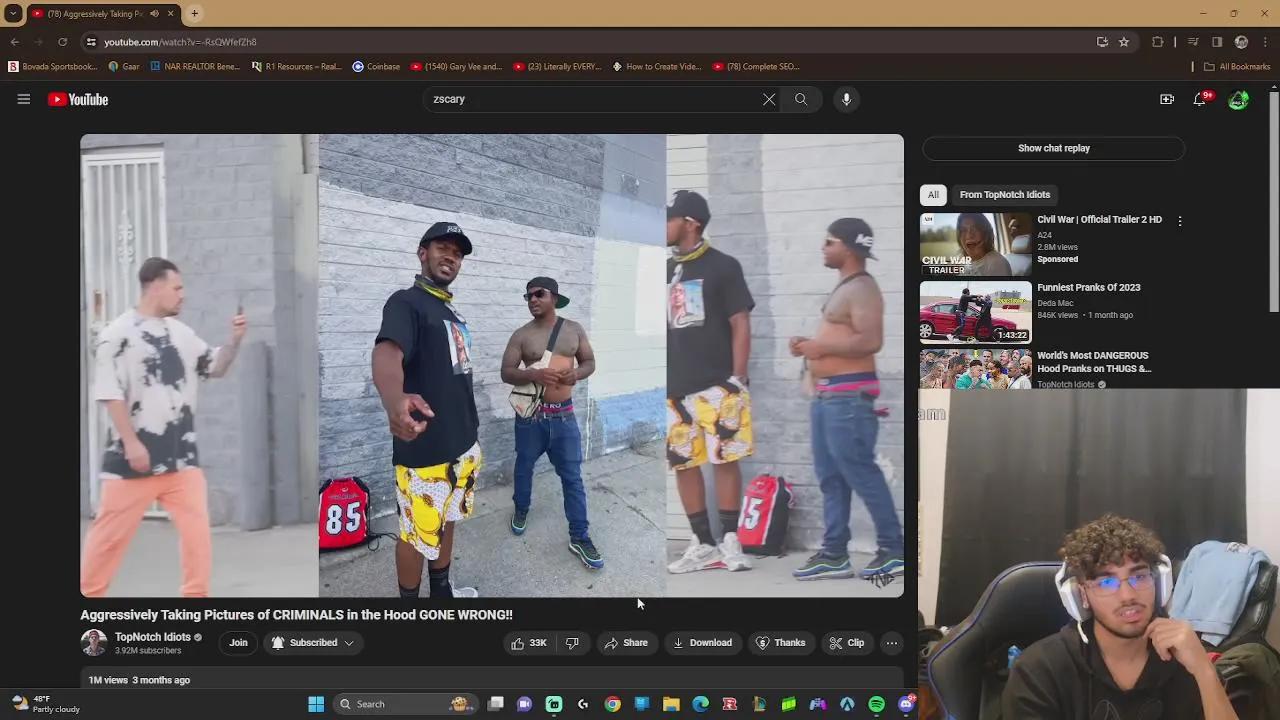Screen dimensions: 1280x720
Task: Run search with the magnifying glass icon
Action: (800, 99)
